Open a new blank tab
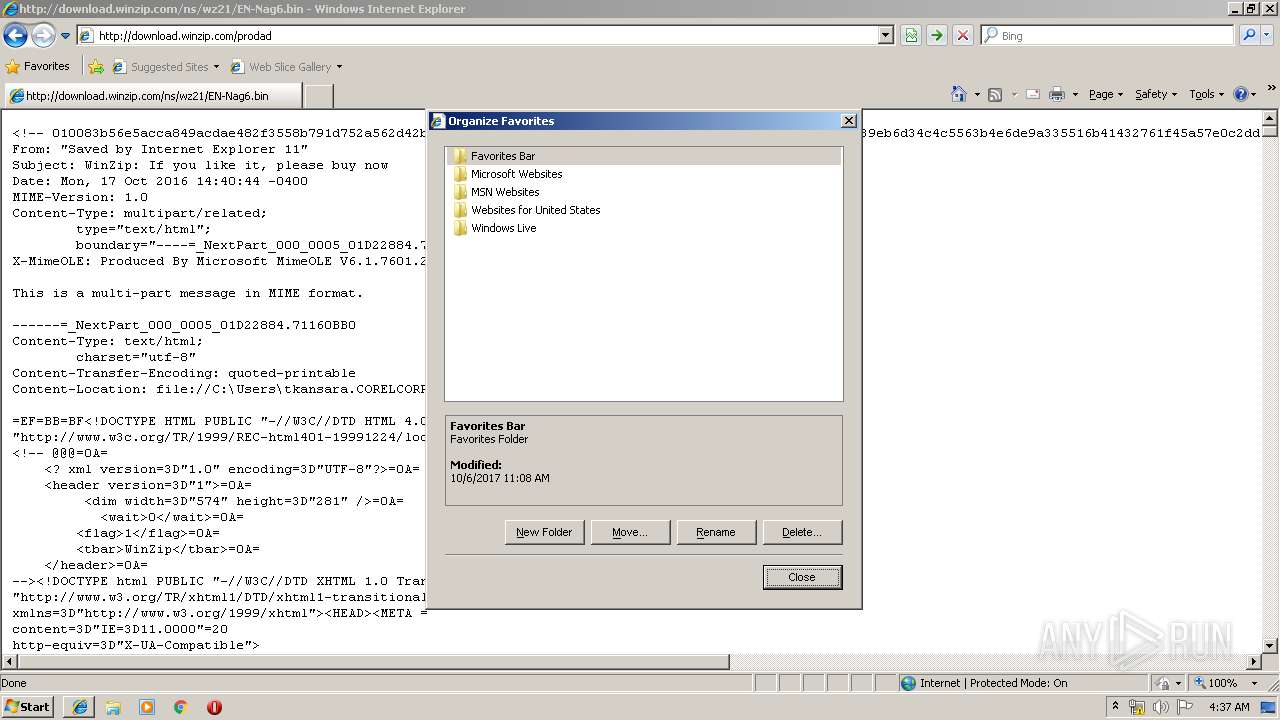 [318, 96]
